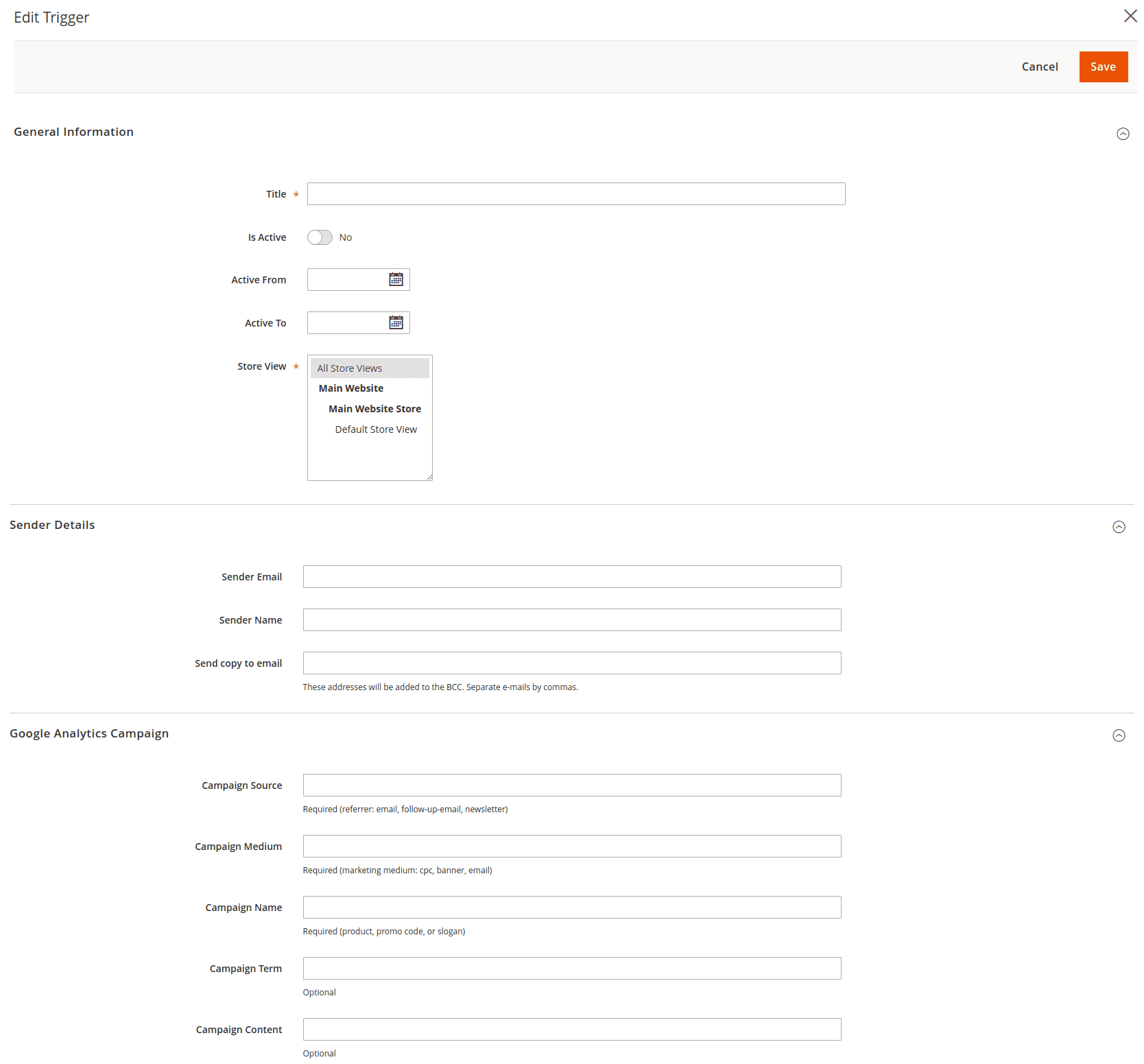Click the Campaign Medium hint text
Screen dimensions: 1144x1064
coord(397,870)
